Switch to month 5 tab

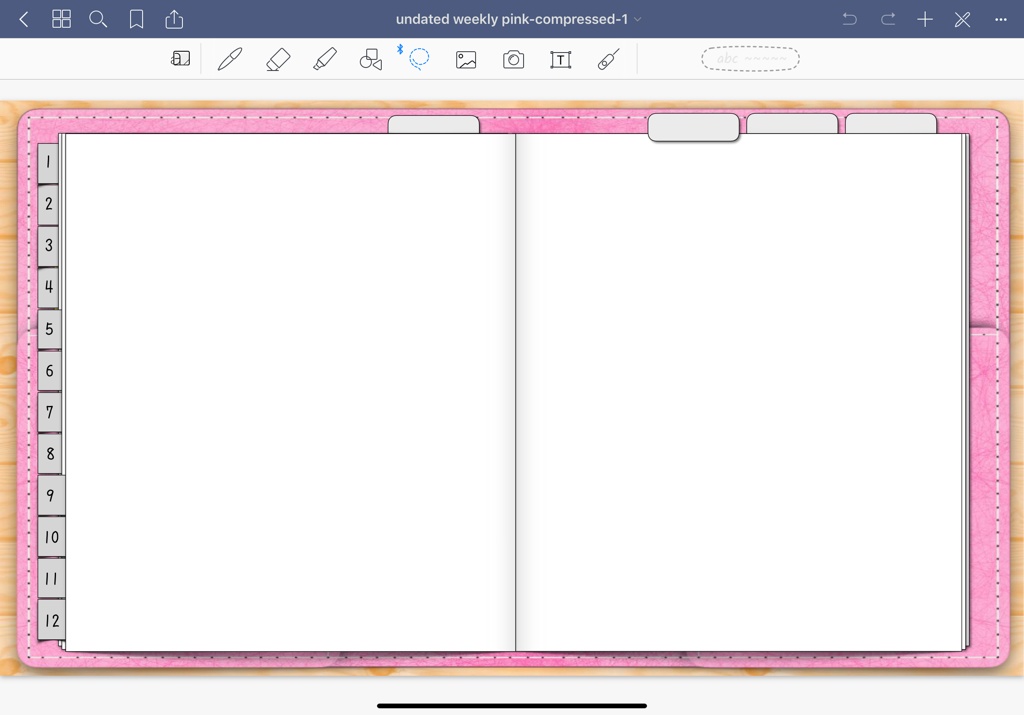[49, 328]
